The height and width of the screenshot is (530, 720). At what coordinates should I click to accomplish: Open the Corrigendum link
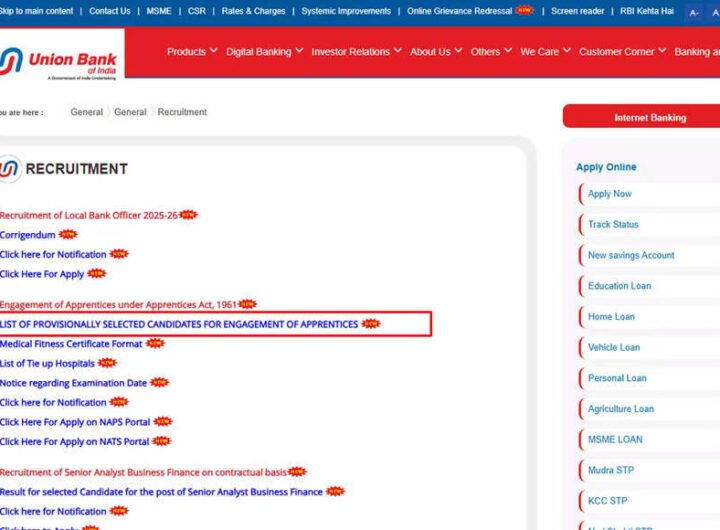click(x=28, y=235)
